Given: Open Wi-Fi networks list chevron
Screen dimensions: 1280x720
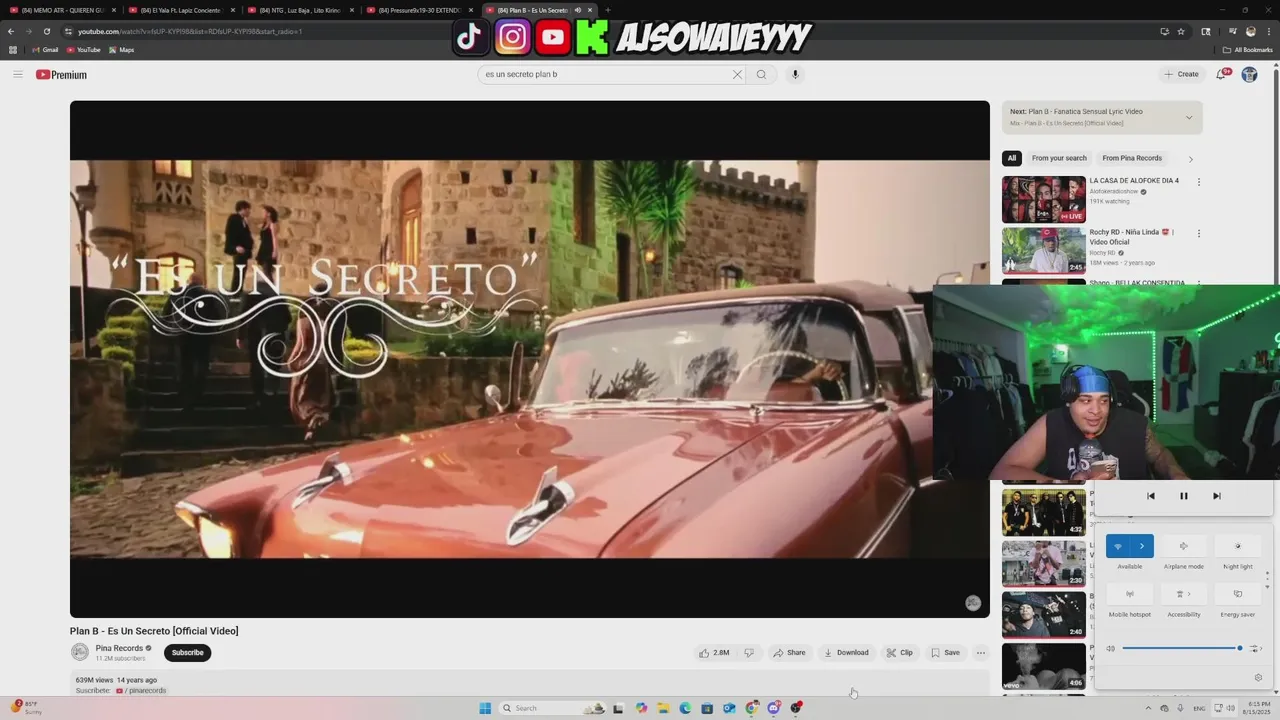Looking at the screenshot, I should pyautogui.click(x=1142, y=546).
